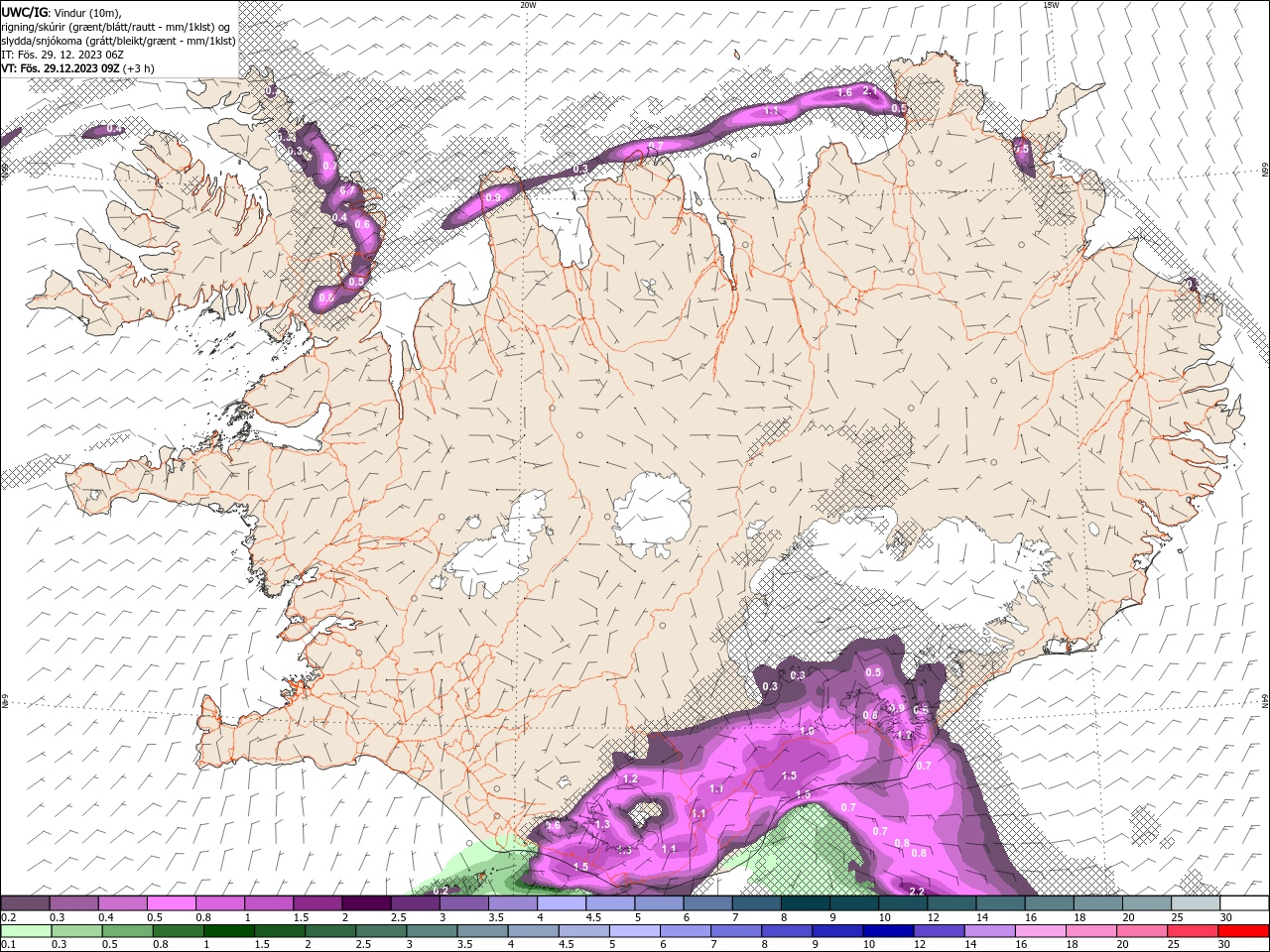
Task: Click the '2.2' precipitation value near bottom legend
Action: pos(917,892)
